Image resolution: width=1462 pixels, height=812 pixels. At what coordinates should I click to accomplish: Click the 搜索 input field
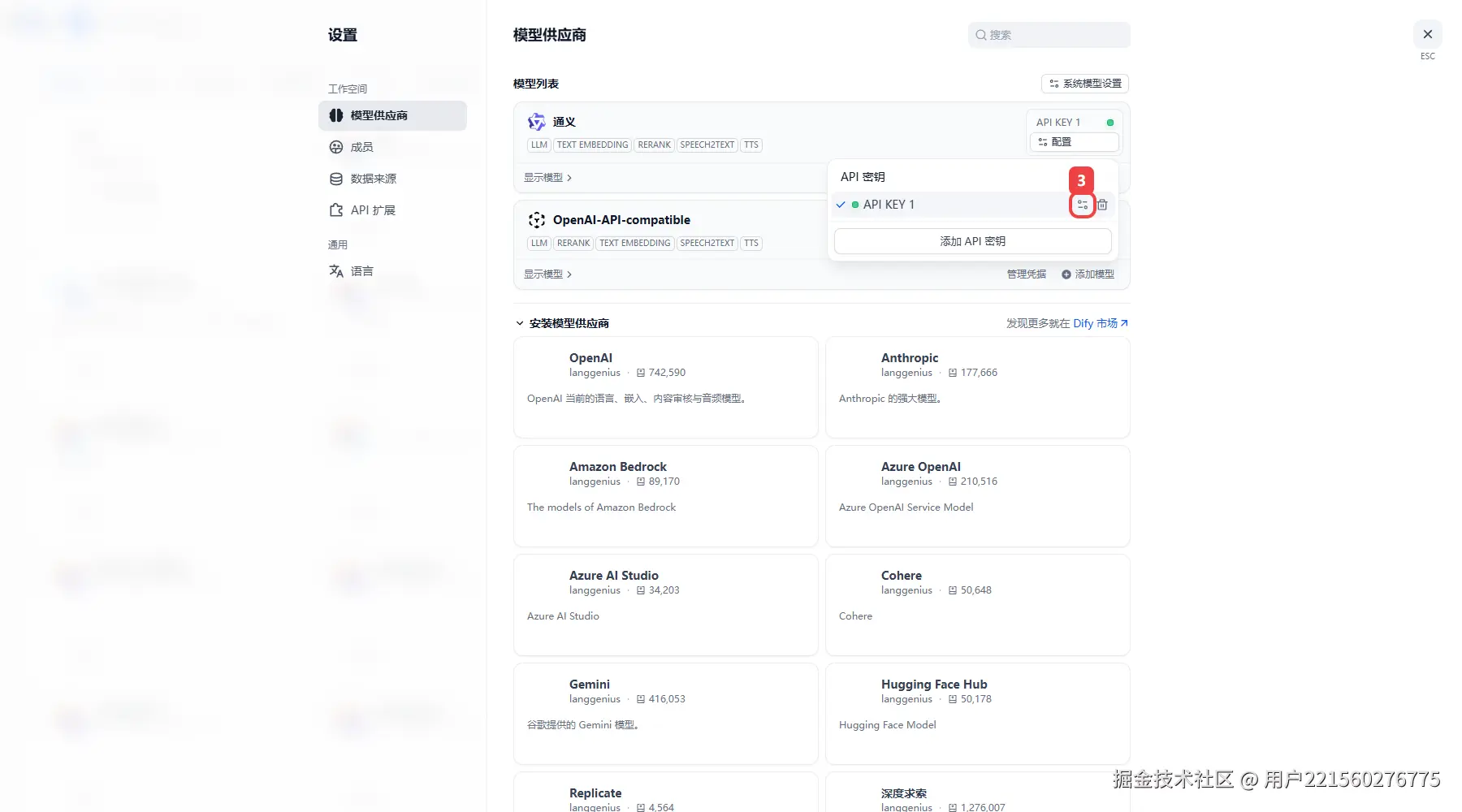[1049, 35]
